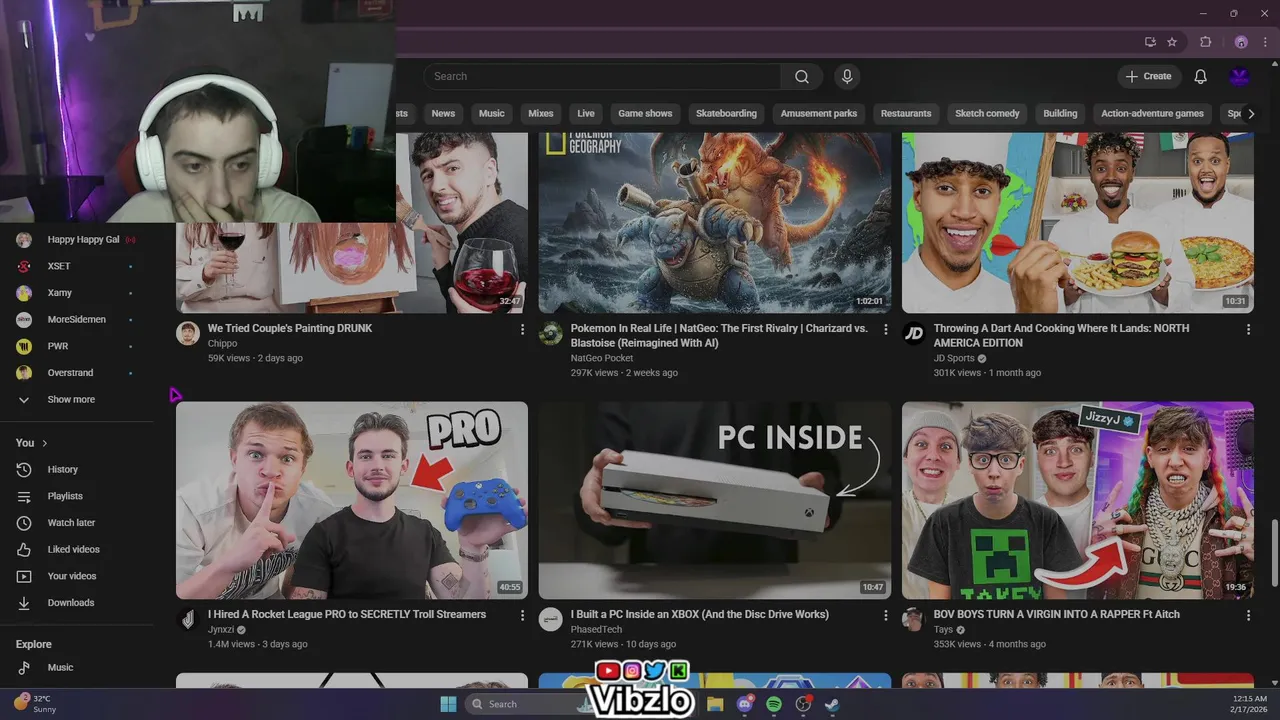This screenshot has width=1280, height=720.
Task: Open options for Couple's Painting DRUNK video
Action: tap(522, 329)
